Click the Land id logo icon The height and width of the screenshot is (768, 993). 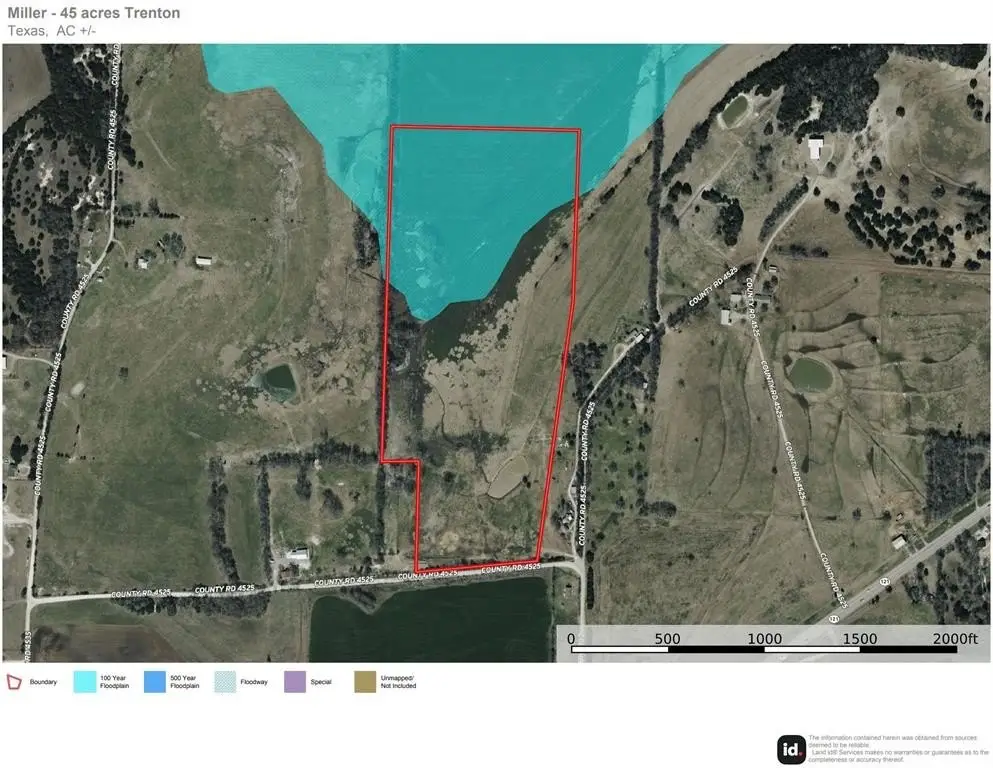791,749
